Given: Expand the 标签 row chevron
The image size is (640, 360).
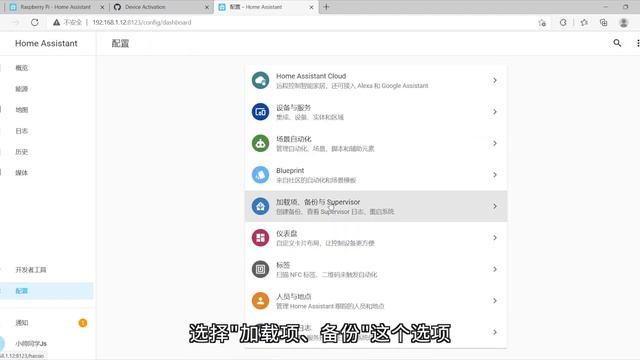Looking at the screenshot, I should (x=495, y=269).
